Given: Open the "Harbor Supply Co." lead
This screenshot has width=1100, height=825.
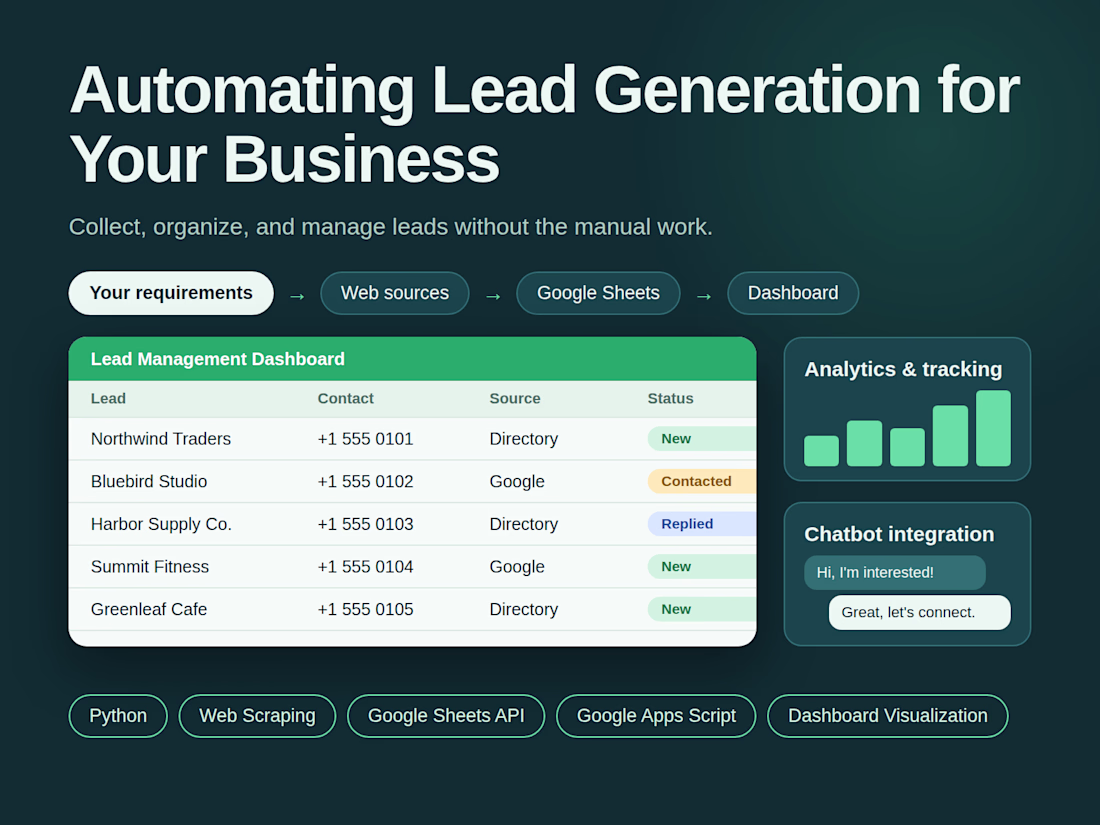Looking at the screenshot, I should [x=161, y=524].
